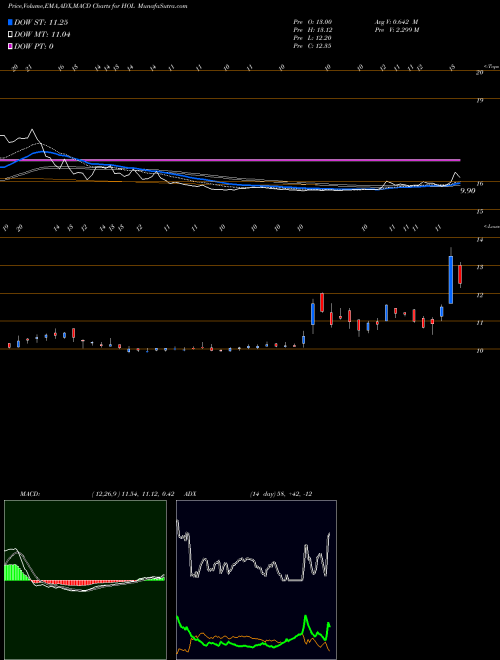Click the 'Pre H: 13.12' value
The height and width of the screenshot is (660, 500).
(x=313, y=30)
